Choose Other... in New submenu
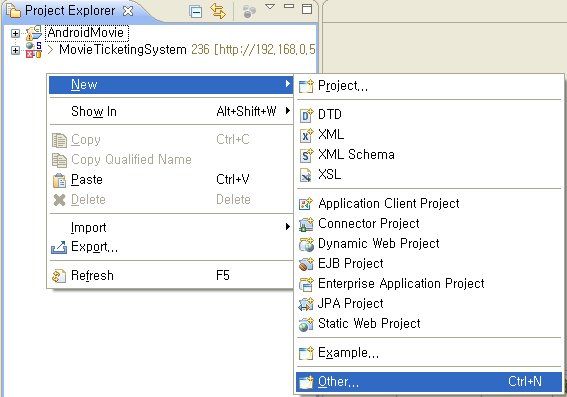Image resolution: width=567 pixels, height=397 pixels. click(429, 382)
